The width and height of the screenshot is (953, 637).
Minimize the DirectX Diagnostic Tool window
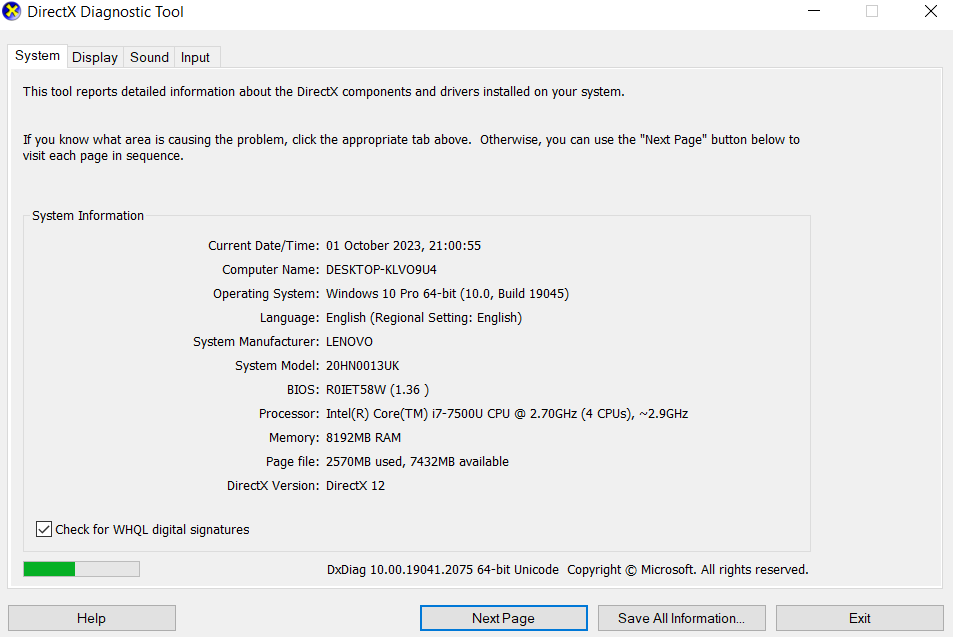814,12
